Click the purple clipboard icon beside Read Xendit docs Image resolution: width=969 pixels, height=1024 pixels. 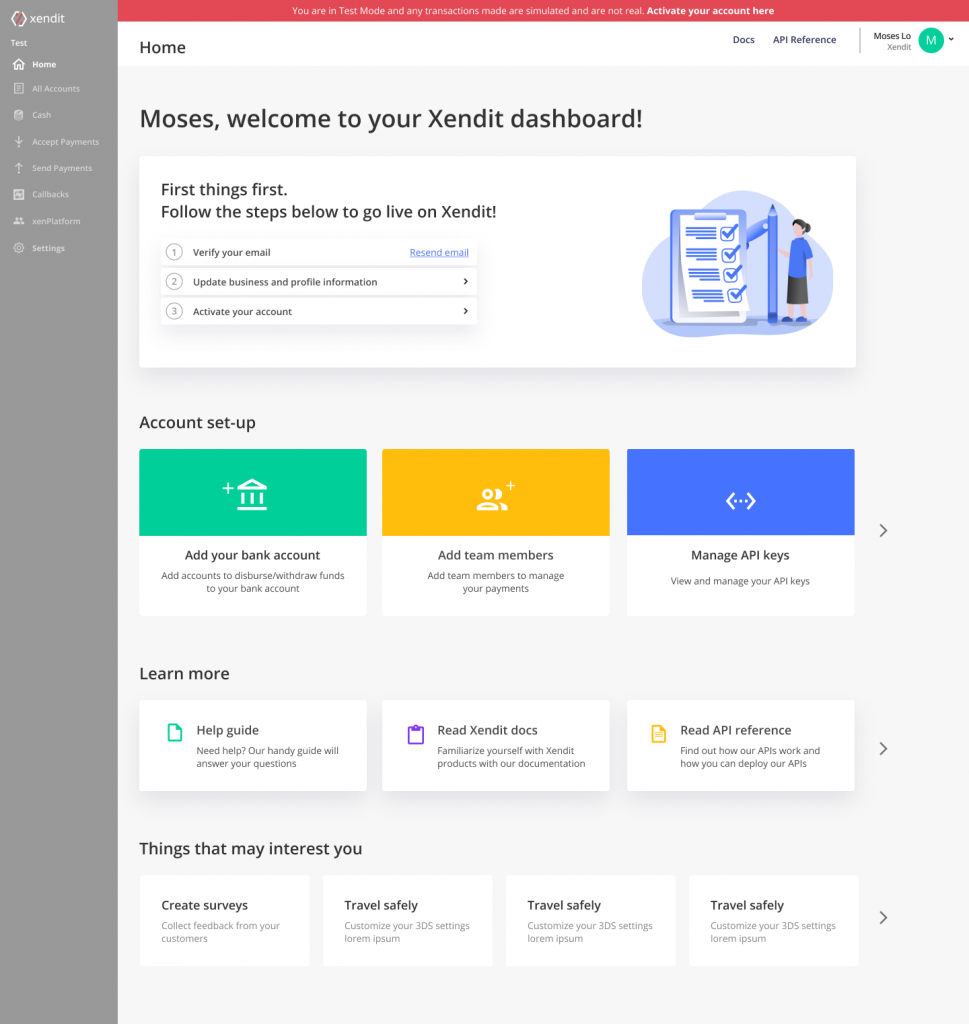tap(416, 735)
